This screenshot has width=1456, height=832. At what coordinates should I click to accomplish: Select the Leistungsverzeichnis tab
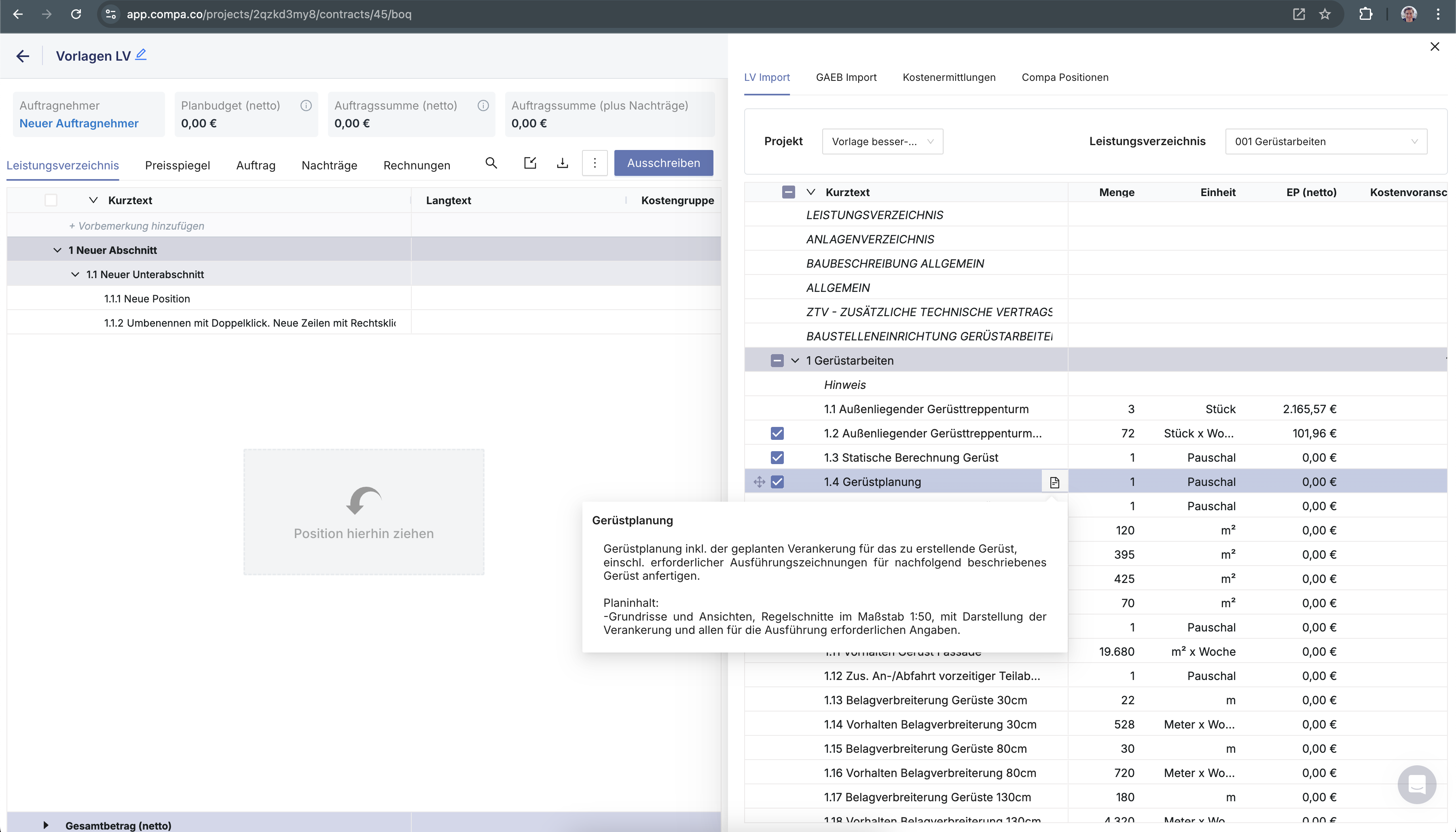[63, 165]
